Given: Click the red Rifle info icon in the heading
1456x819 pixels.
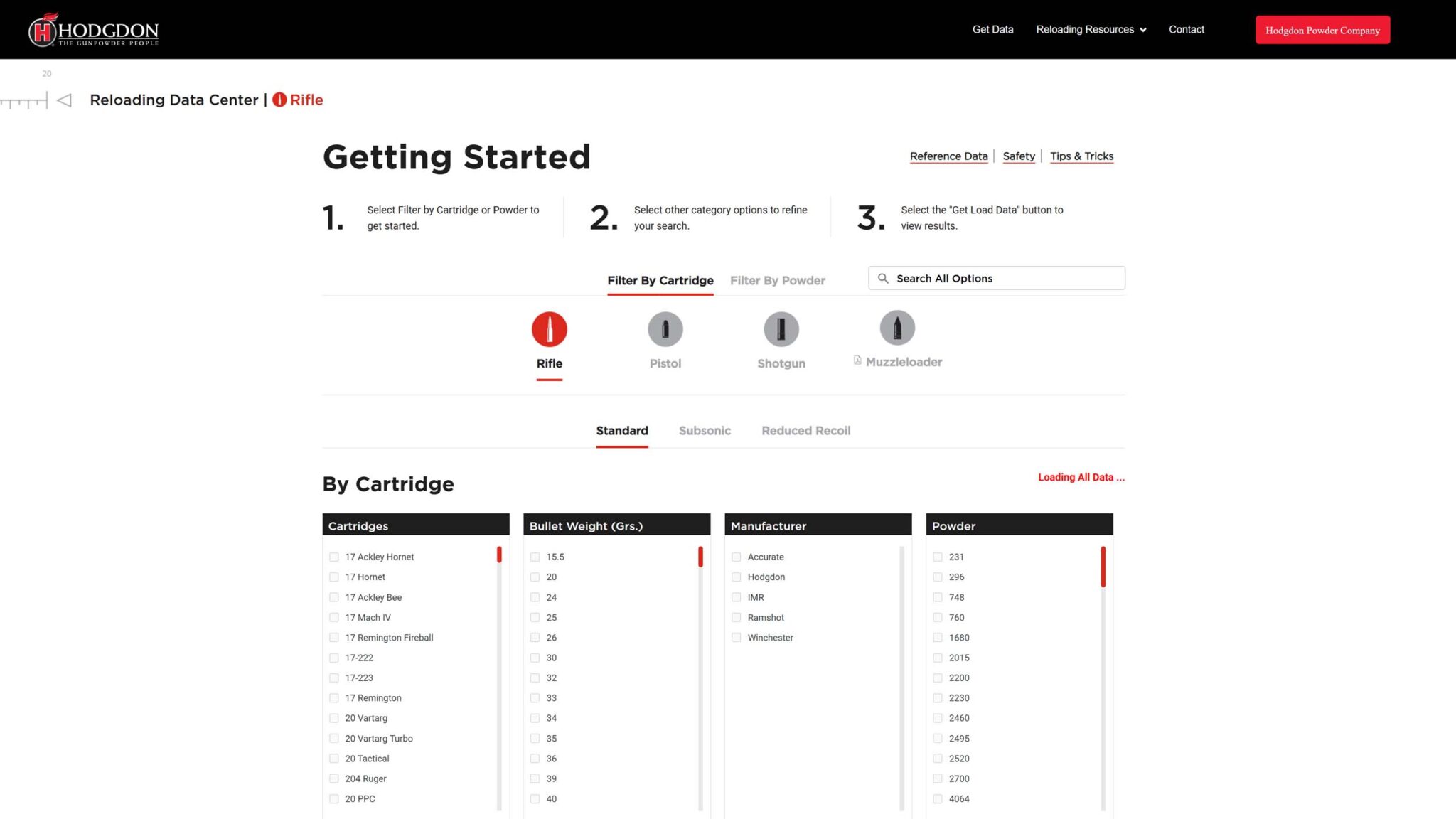Looking at the screenshot, I should [279, 100].
